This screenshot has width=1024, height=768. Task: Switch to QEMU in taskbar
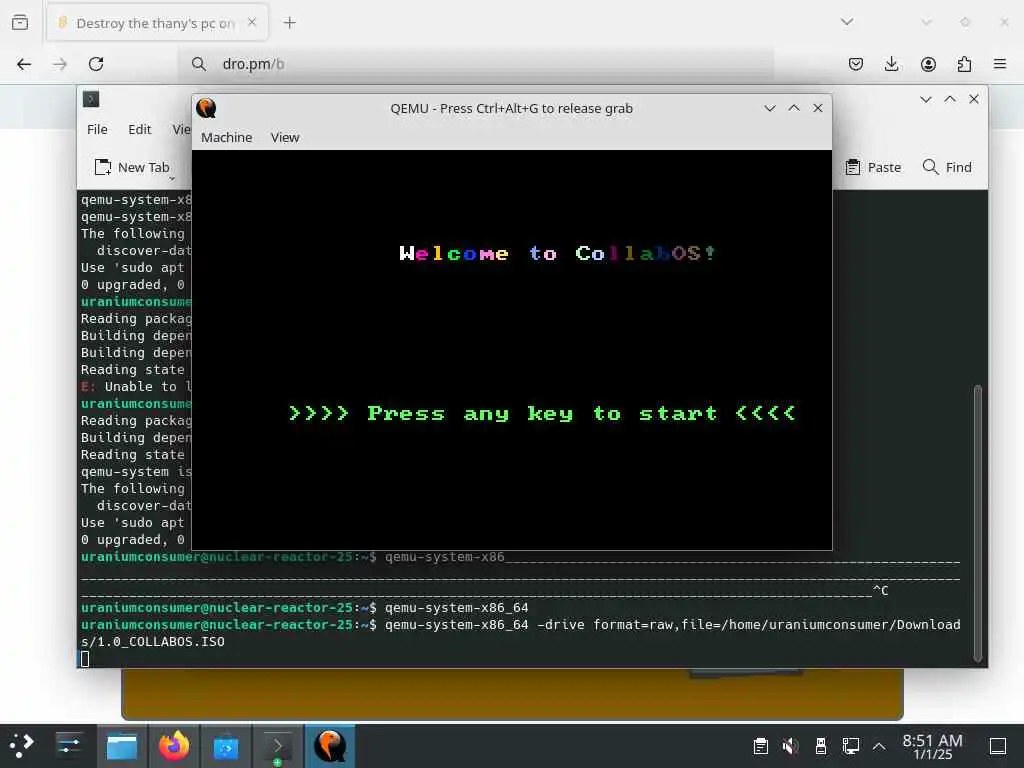tap(330, 746)
